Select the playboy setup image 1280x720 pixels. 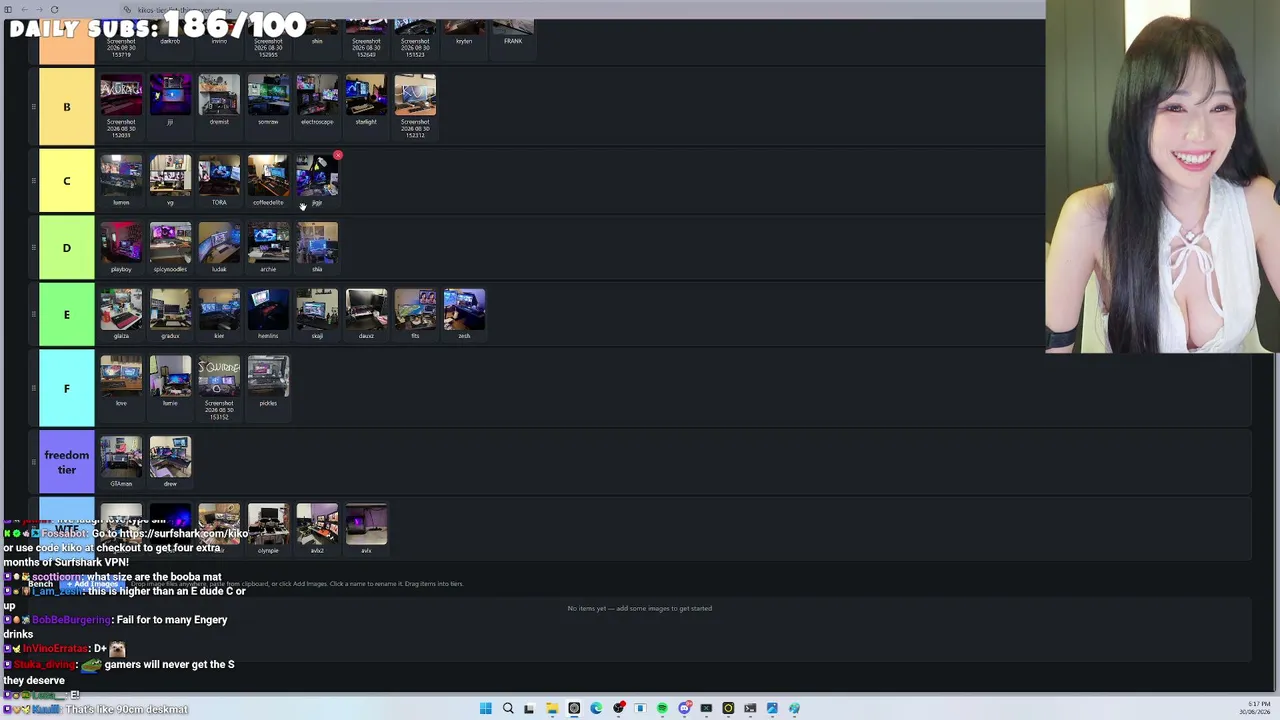121,242
